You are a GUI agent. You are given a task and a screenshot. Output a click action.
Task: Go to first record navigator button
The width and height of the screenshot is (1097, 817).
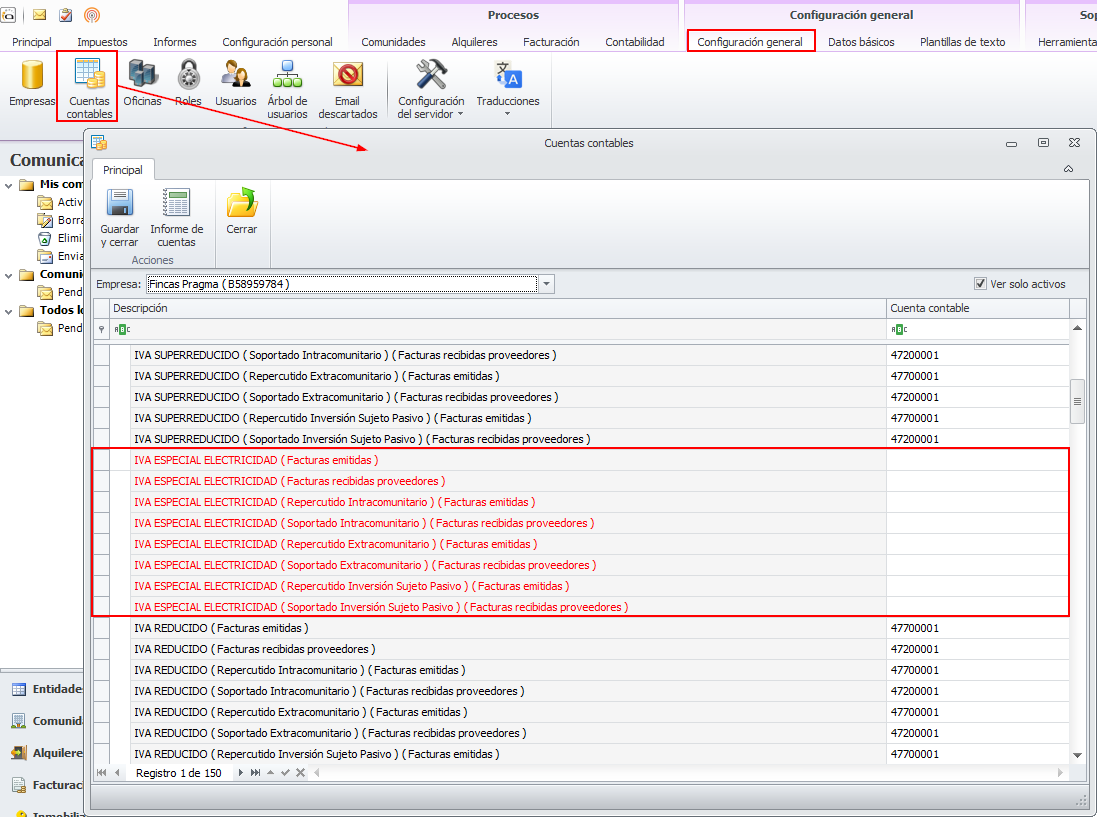[101, 772]
